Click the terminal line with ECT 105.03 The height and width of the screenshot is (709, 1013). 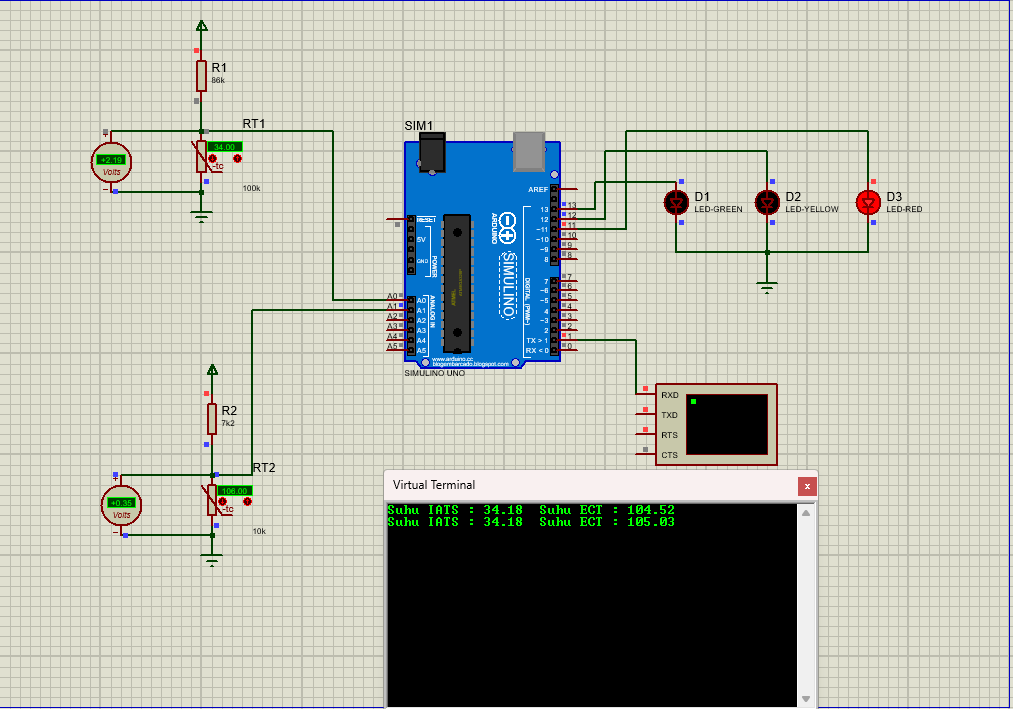click(531, 522)
